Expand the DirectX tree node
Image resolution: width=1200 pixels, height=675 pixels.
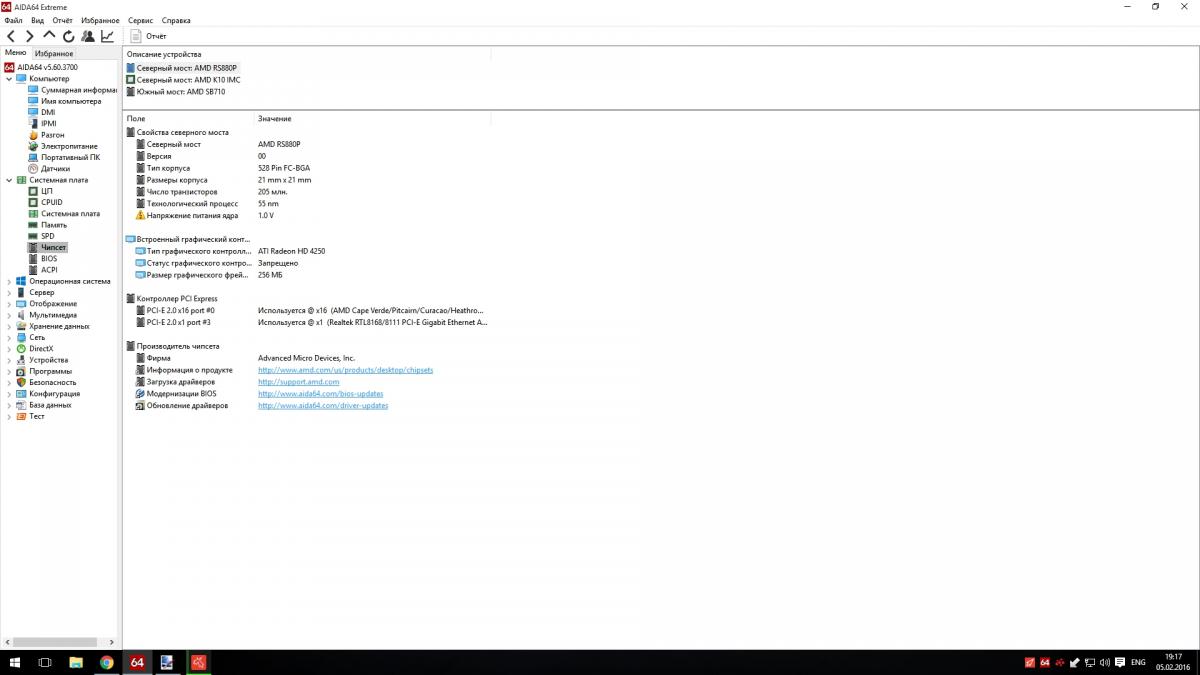(9, 349)
